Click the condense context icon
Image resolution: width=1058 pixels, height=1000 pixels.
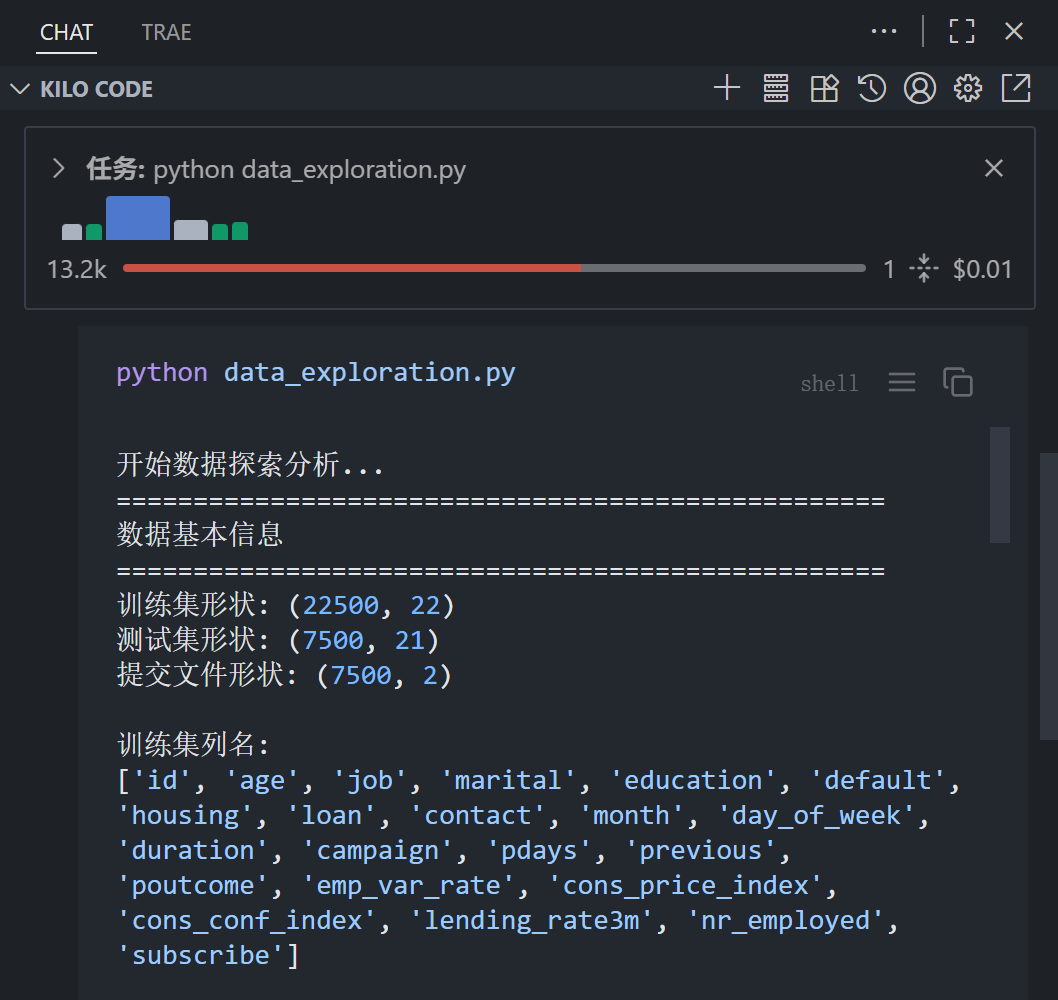click(x=924, y=269)
